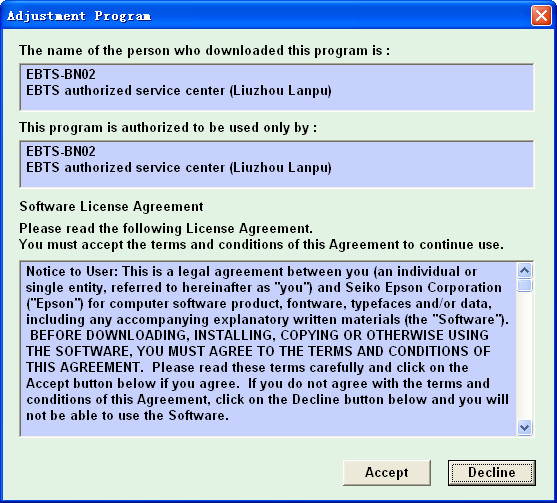Click inside the authorized user box
This screenshot has width=557, height=503.
[x=276, y=164]
